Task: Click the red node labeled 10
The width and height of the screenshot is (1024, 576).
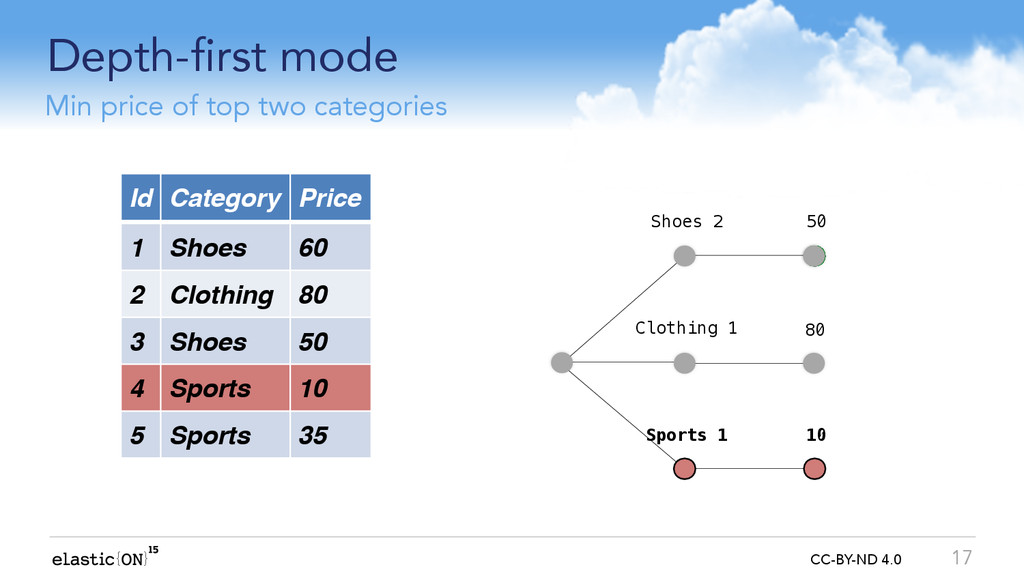Action: click(814, 468)
